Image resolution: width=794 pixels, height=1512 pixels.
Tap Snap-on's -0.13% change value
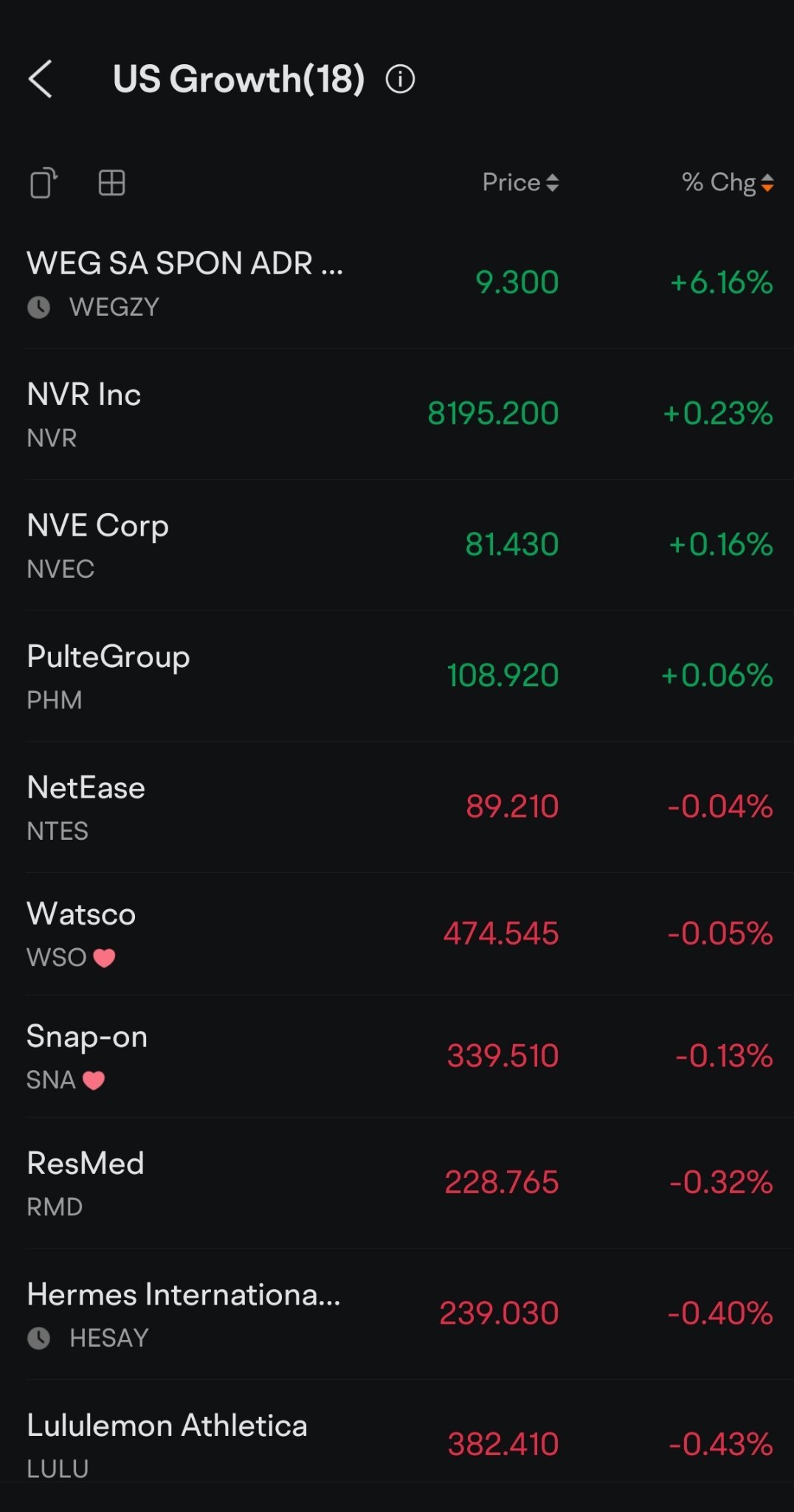coord(724,1056)
